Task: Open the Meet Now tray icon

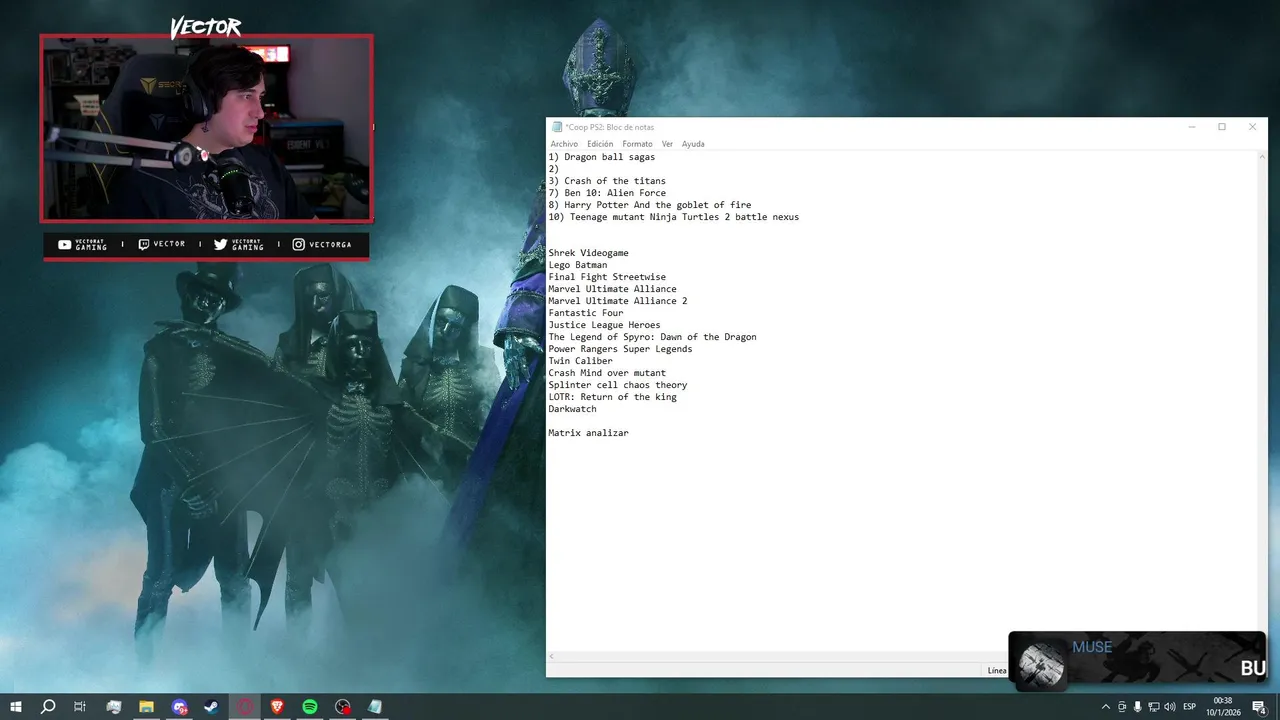Action: (x=1122, y=707)
